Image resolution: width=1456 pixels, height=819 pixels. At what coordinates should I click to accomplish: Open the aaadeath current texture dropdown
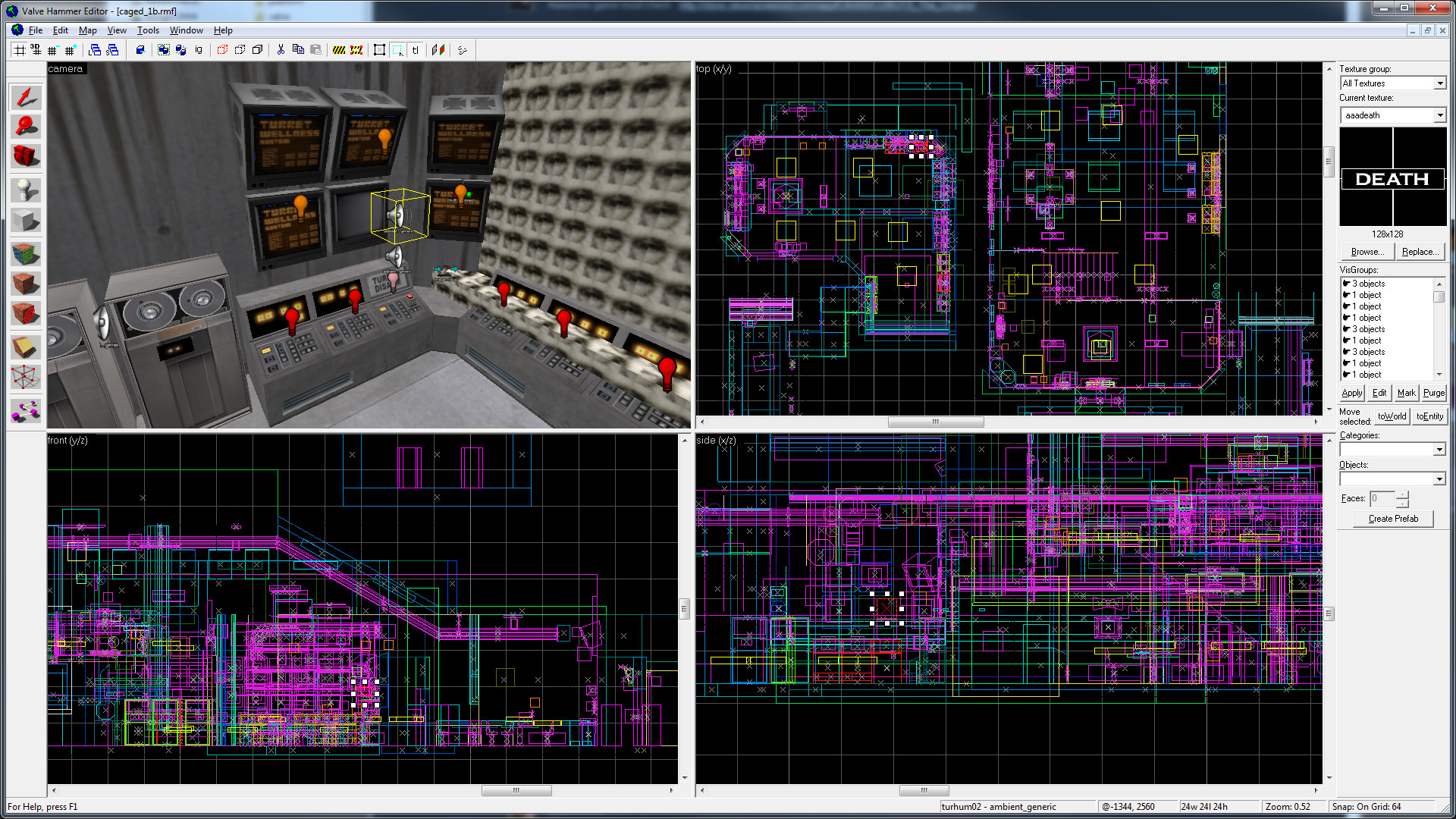[1440, 115]
